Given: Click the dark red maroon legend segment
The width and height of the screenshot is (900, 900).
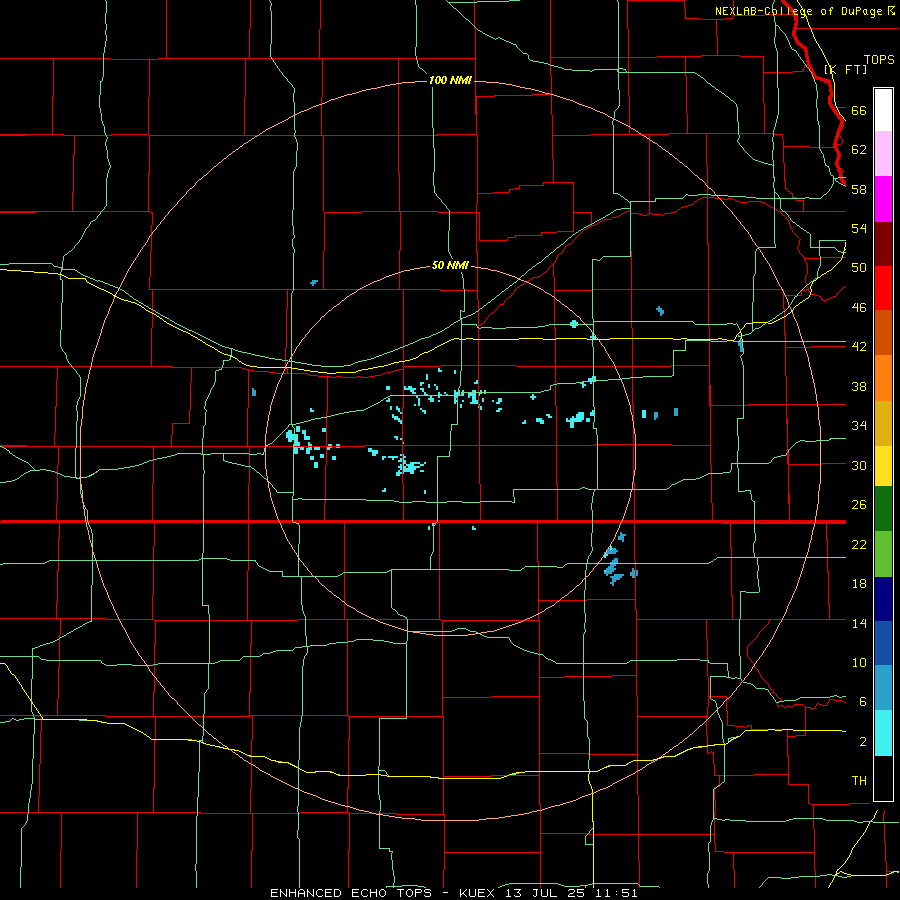Looking at the screenshot, I should point(883,244).
